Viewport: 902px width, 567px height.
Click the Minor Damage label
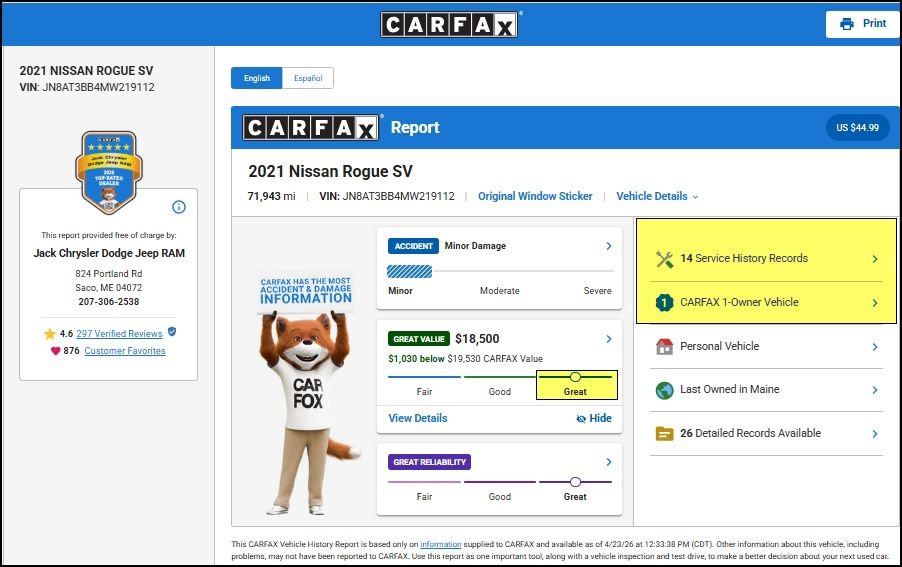tap(475, 246)
